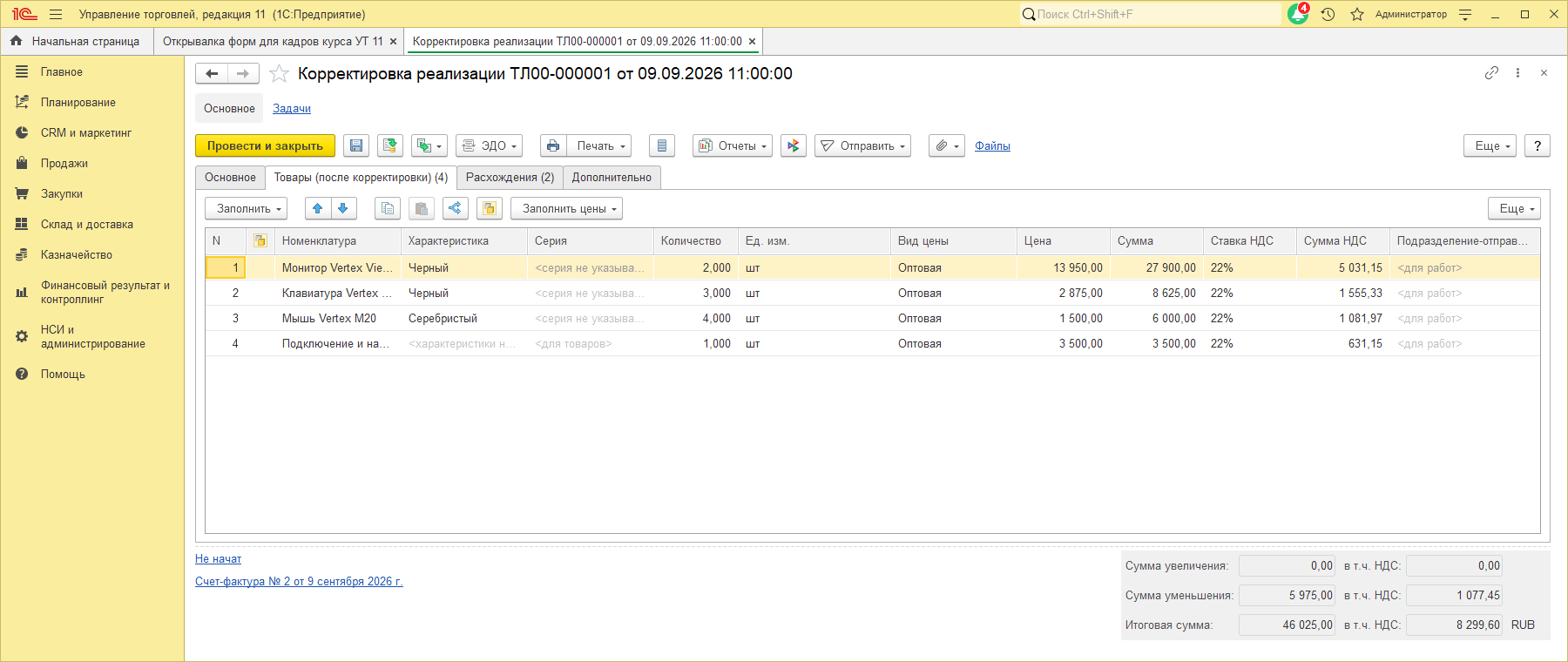Click the printer icon
This screenshot has width=1568, height=662.
click(553, 146)
